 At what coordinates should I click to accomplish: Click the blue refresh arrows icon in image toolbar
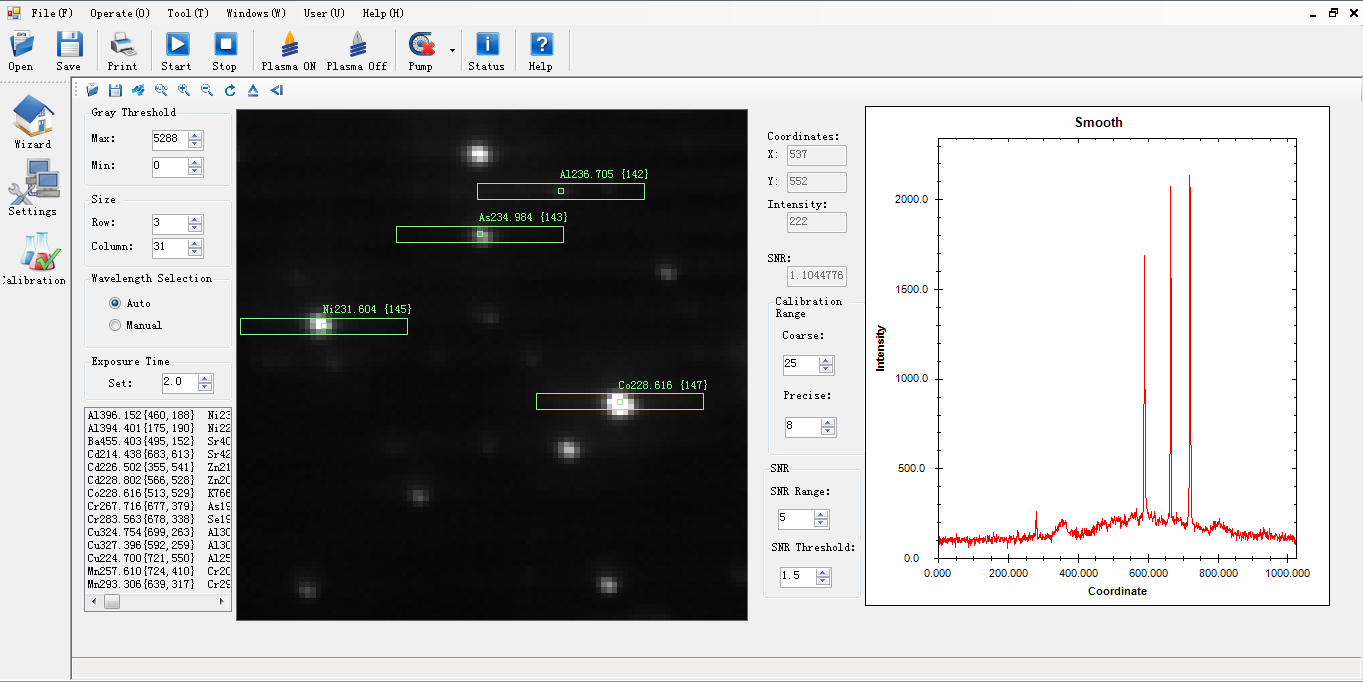click(x=138, y=90)
